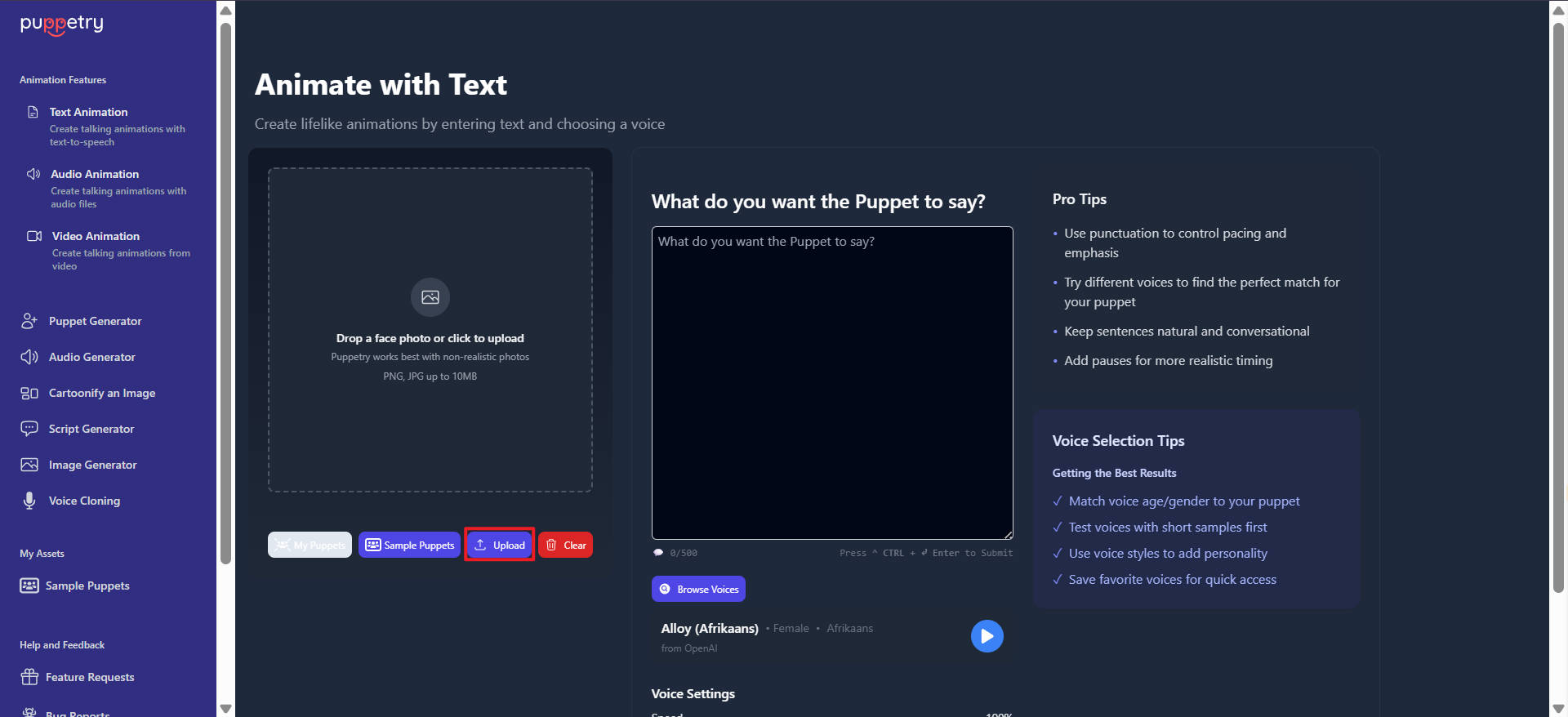Click the image placeholder icon in the drop zone
1568x717 pixels.
430,297
